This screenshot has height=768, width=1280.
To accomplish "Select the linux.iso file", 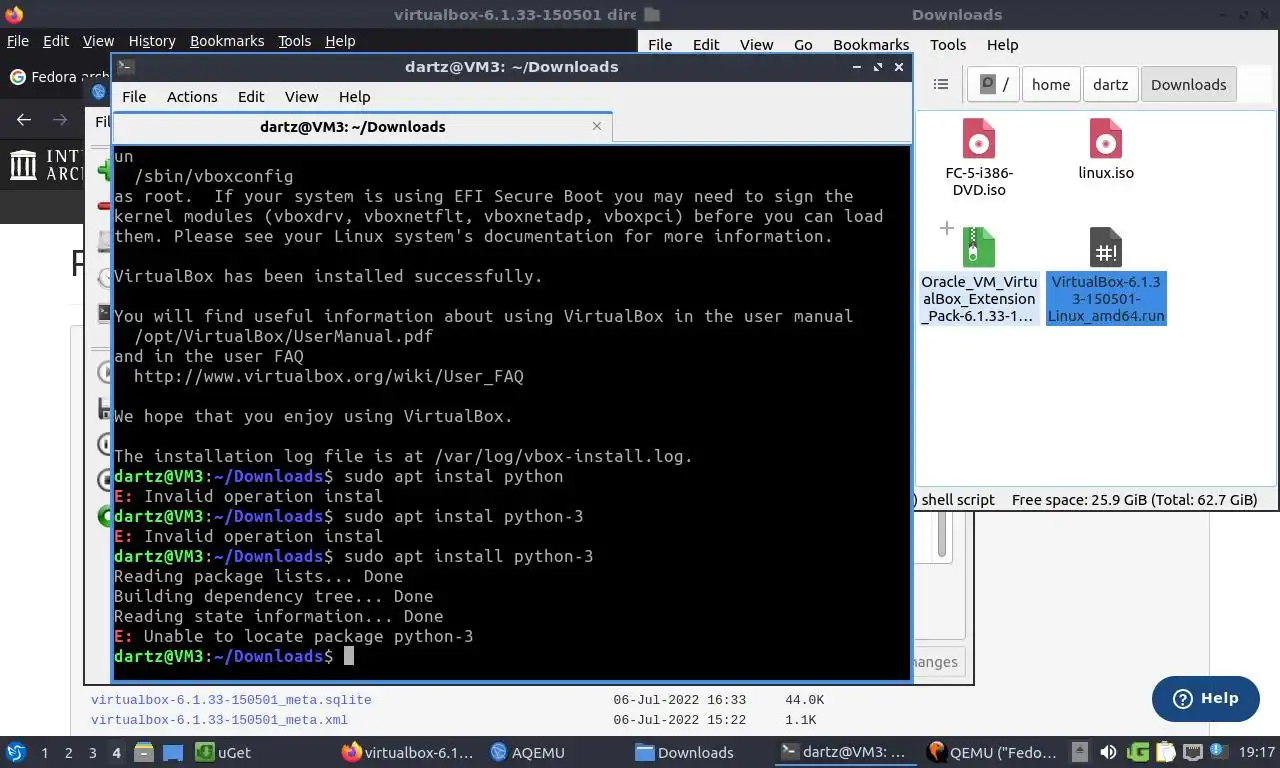I will pyautogui.click(x=1106, y=149).
